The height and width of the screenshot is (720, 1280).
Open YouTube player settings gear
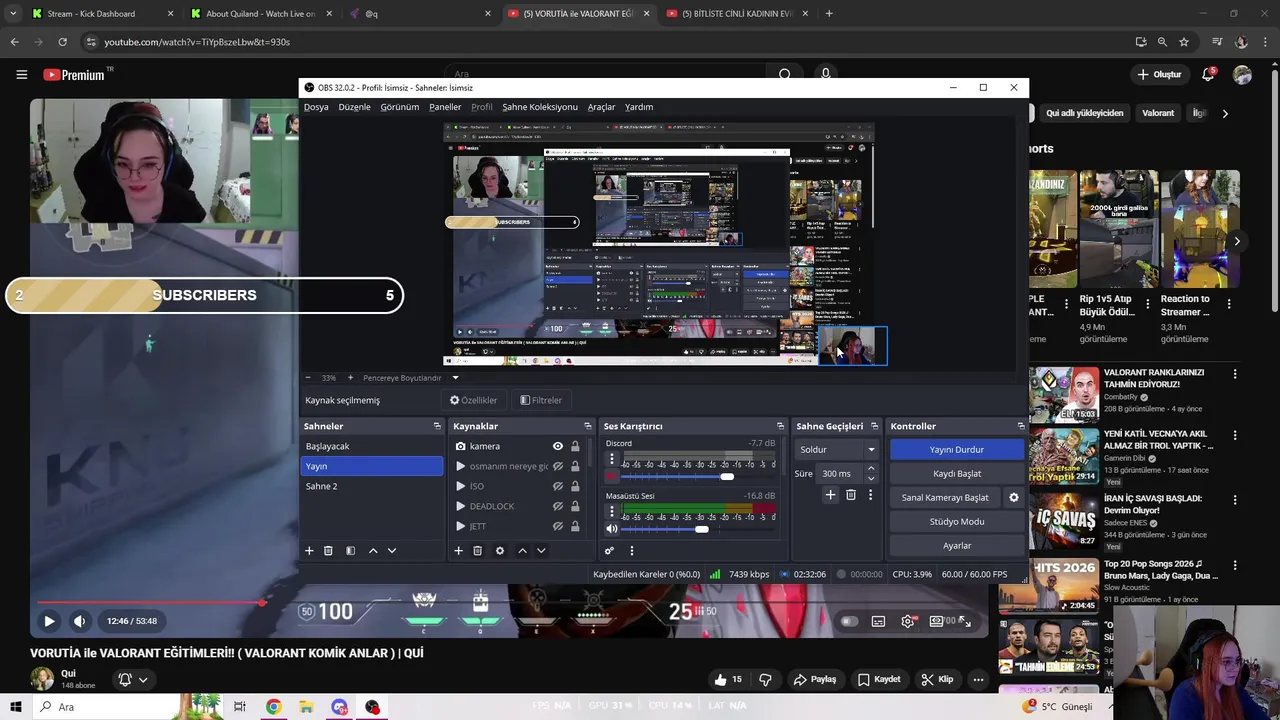pos(907,621)
